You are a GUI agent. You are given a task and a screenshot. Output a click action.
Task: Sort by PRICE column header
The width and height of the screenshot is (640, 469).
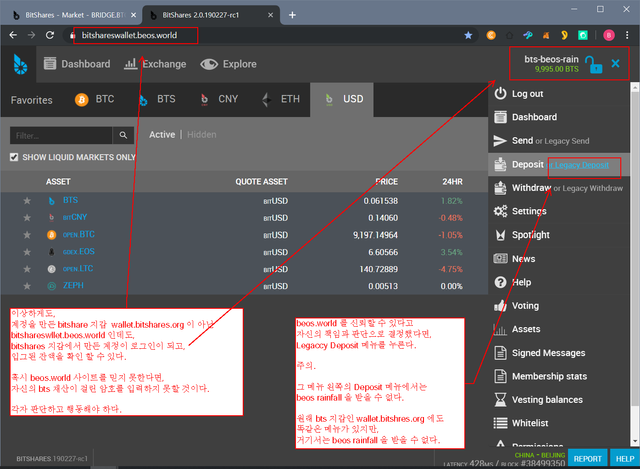point(387,182)
